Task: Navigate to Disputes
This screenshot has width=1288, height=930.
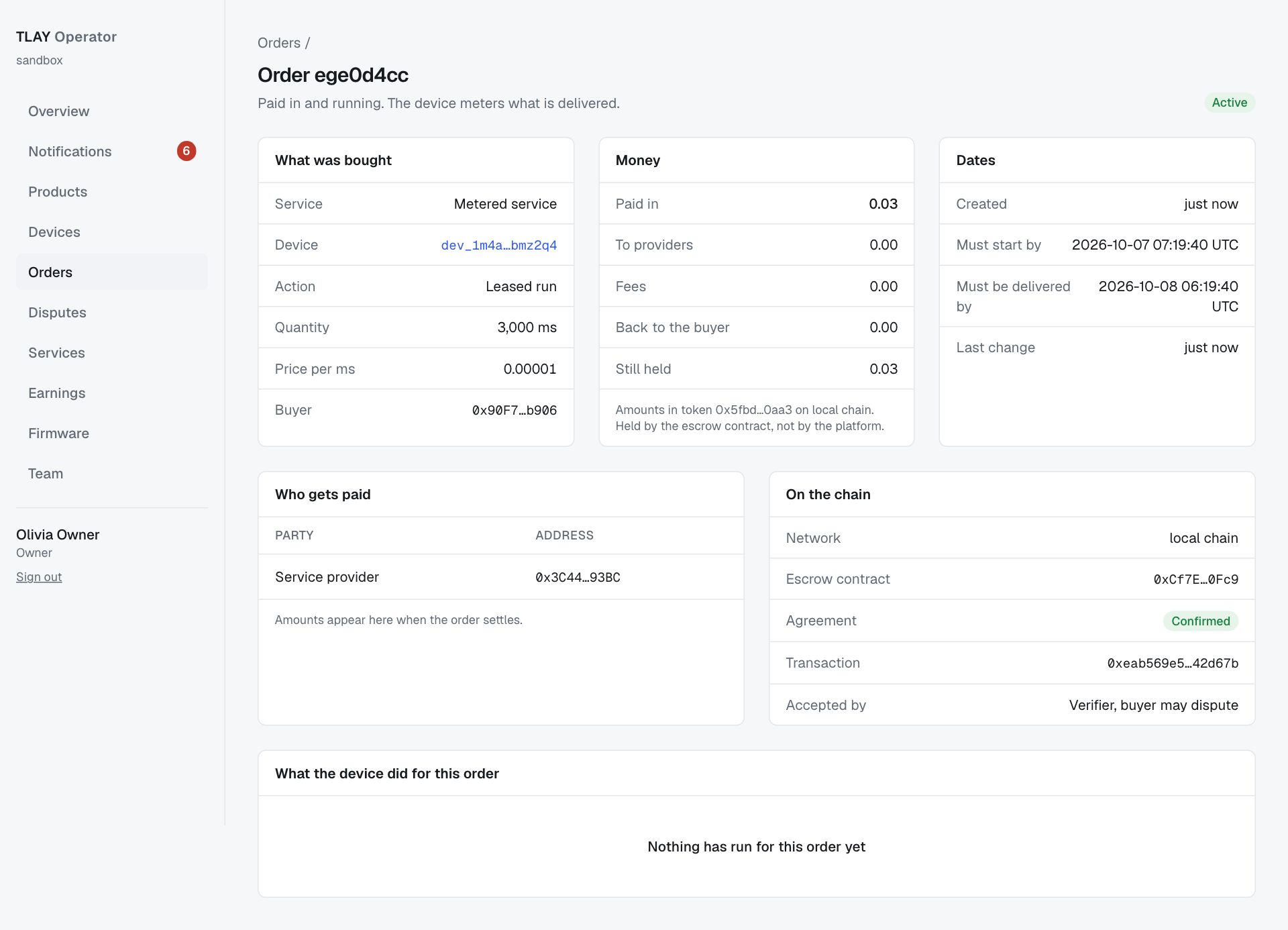Action: (x=112, y=313)
